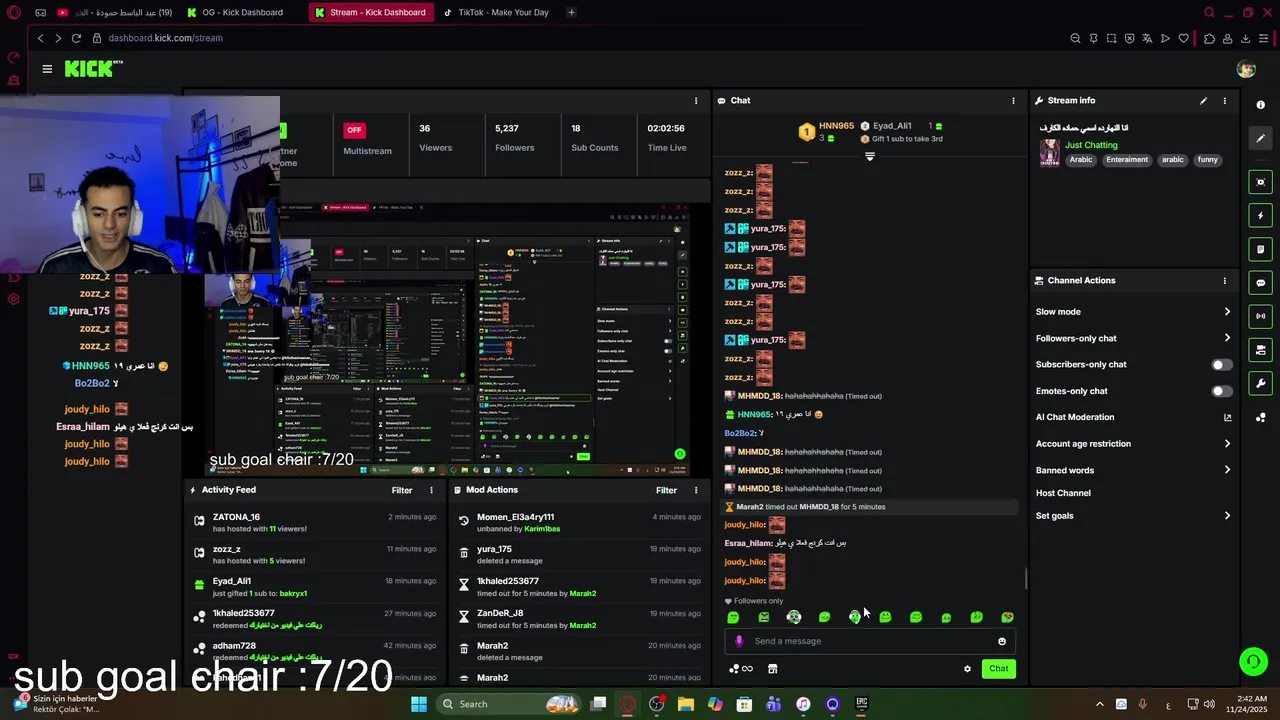Toggle the lightning bolt widget icon
This screenshot has width=1280, height=720.
[1260, 215]
